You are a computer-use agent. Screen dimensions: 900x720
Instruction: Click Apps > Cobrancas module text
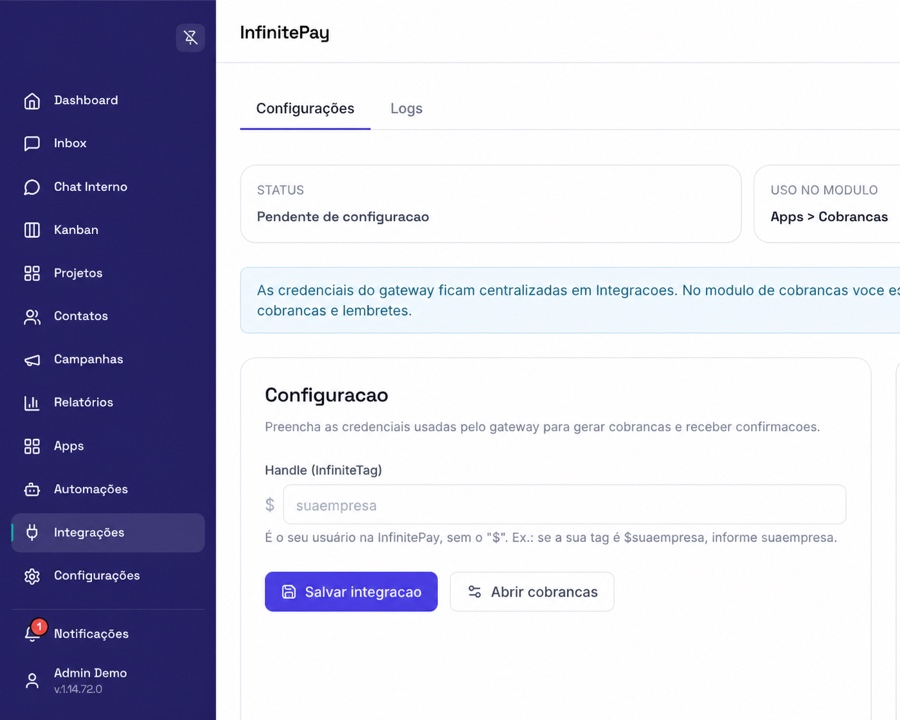829,217
